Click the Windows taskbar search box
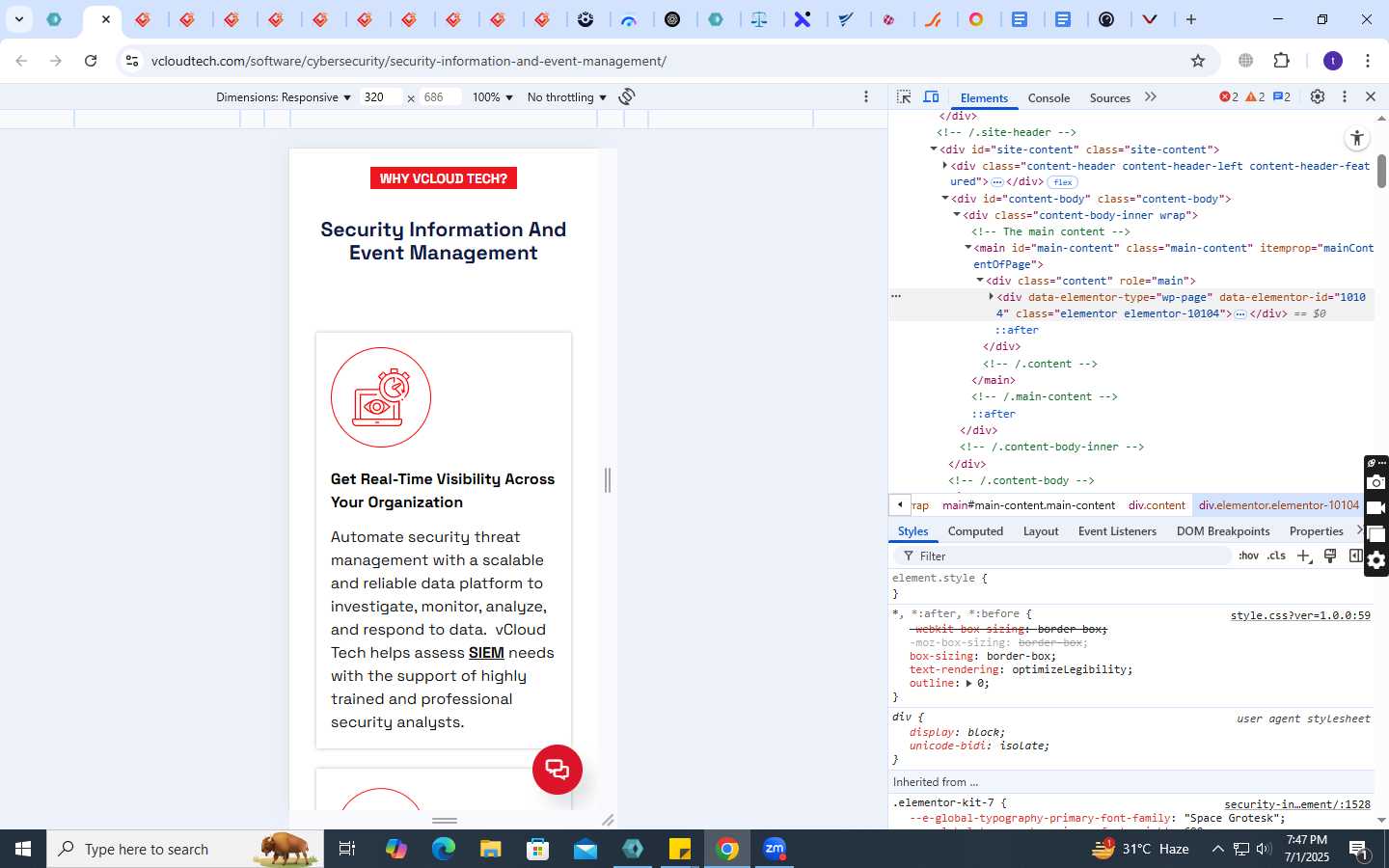Image resolution: width=1389 pixels, height=868 pixels. click(185, 849)
